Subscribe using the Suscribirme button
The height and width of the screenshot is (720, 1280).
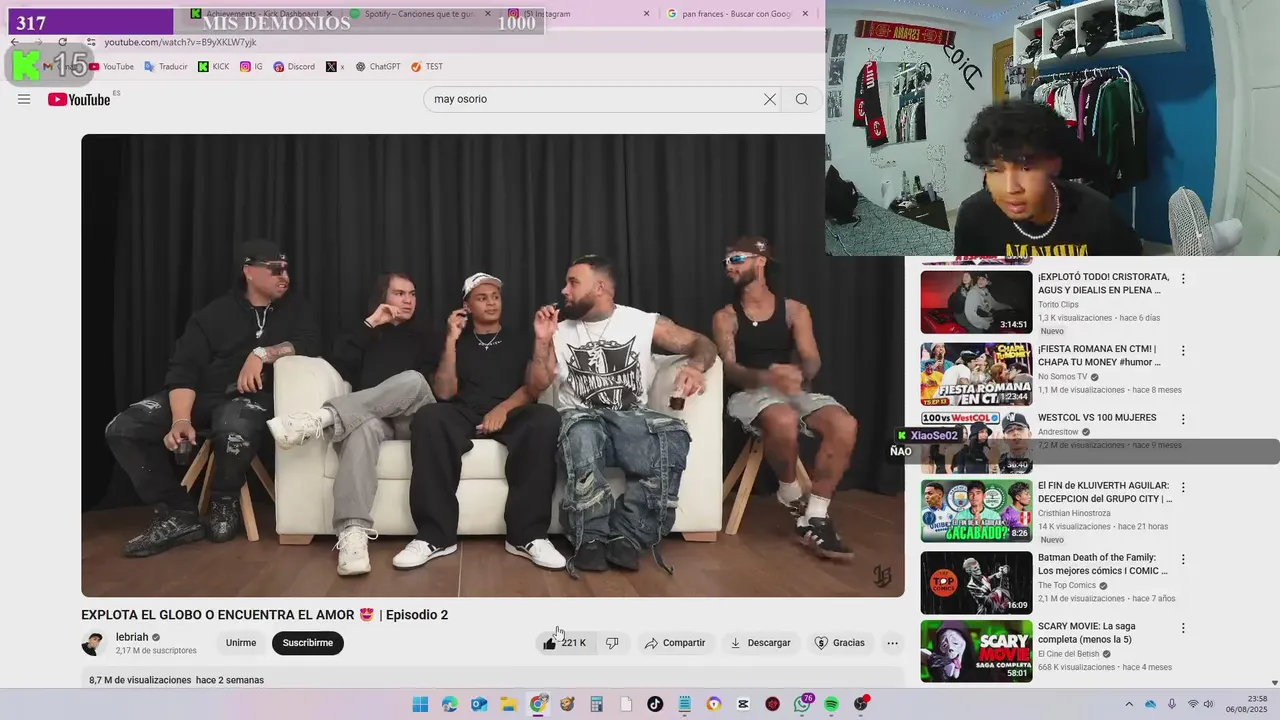[308, 643]
